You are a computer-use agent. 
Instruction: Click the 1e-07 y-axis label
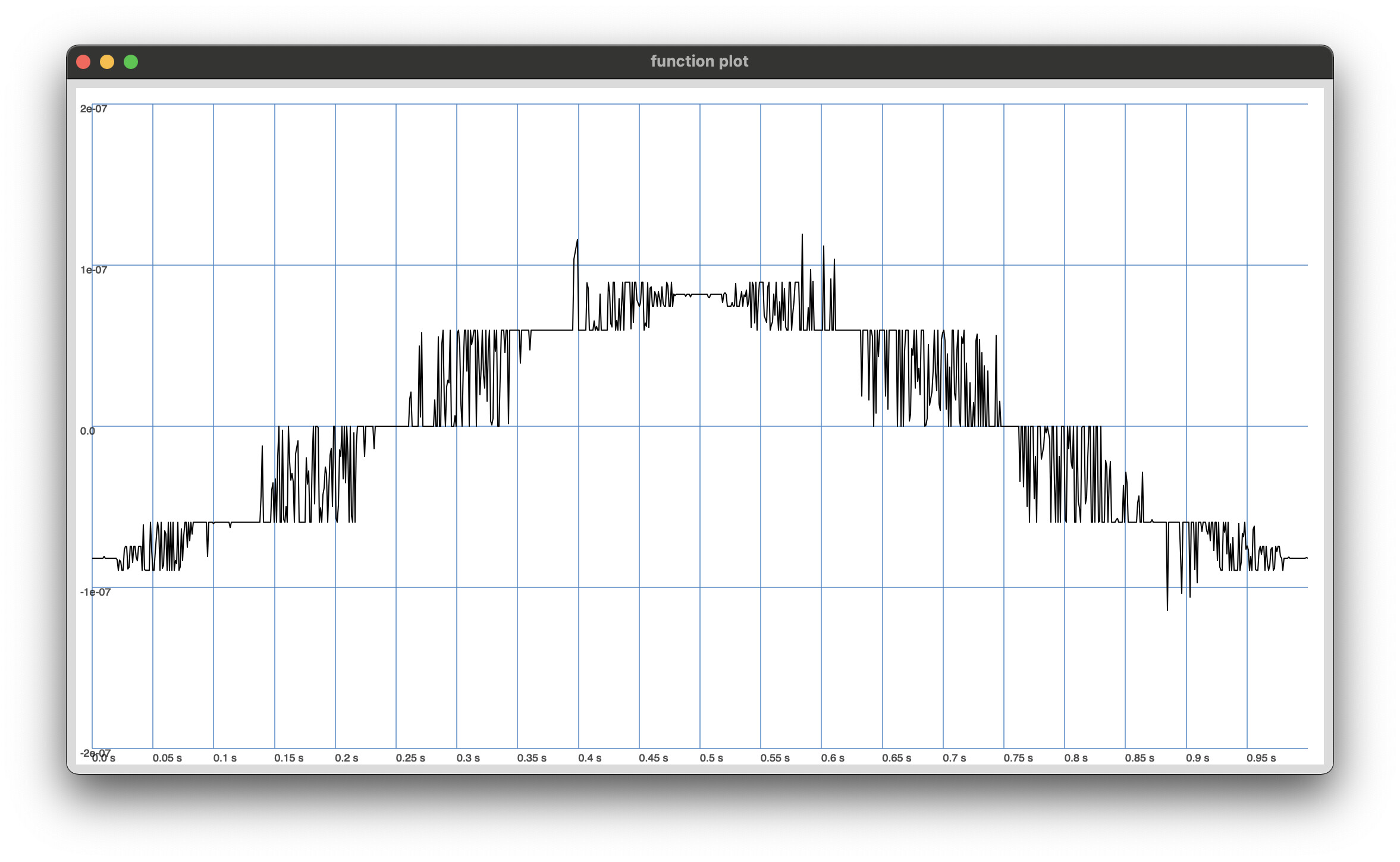point(94,270)
